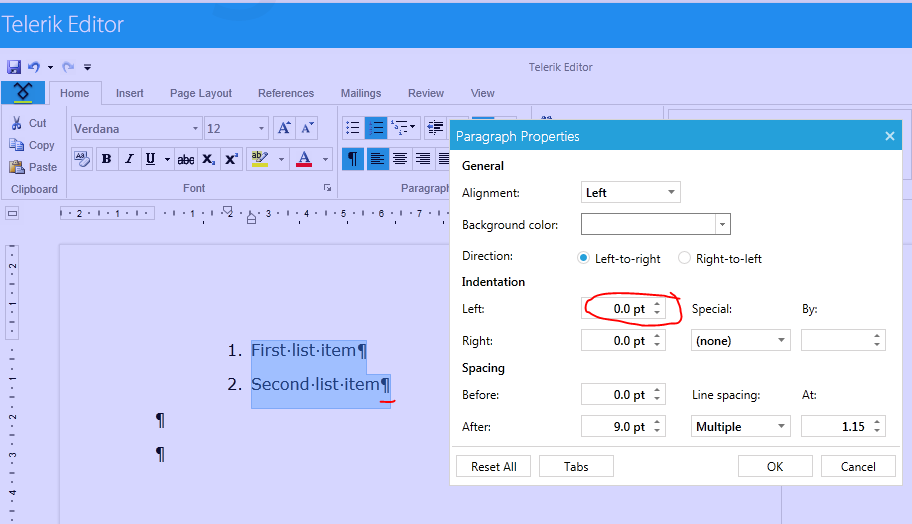Decrease paragraph indent

(x=435, y=128)
